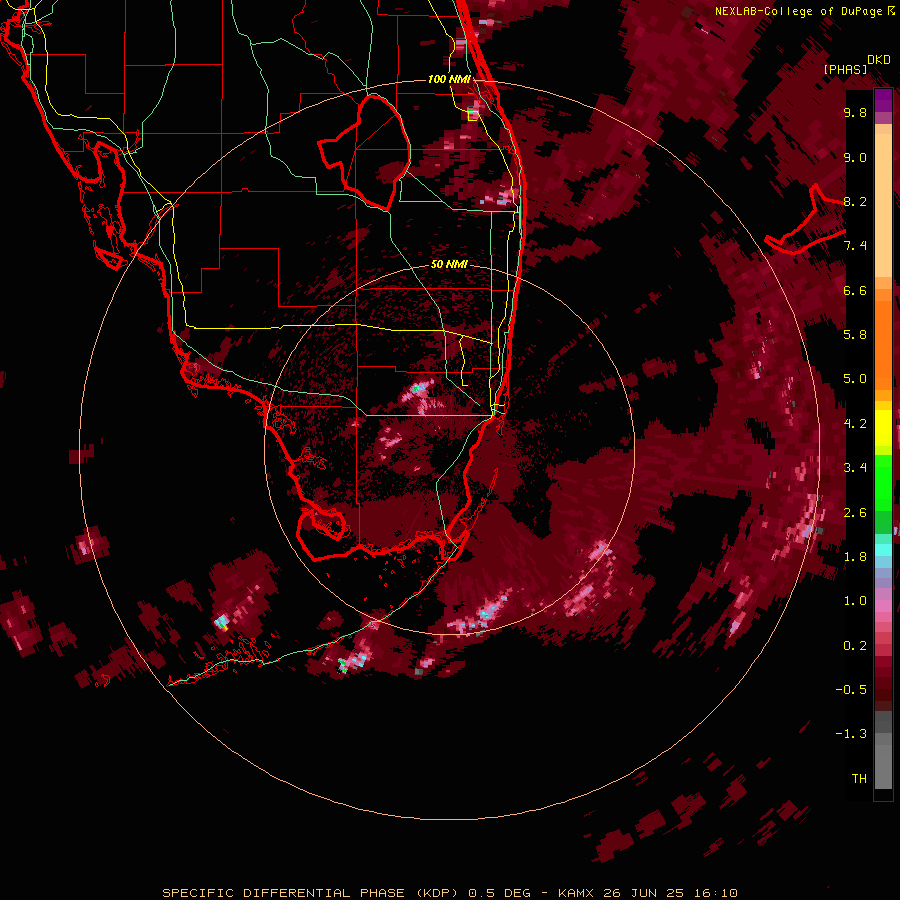Select the 9.8 value on color scale
Viewport: 900px width, 900px height.
(855, 112)
